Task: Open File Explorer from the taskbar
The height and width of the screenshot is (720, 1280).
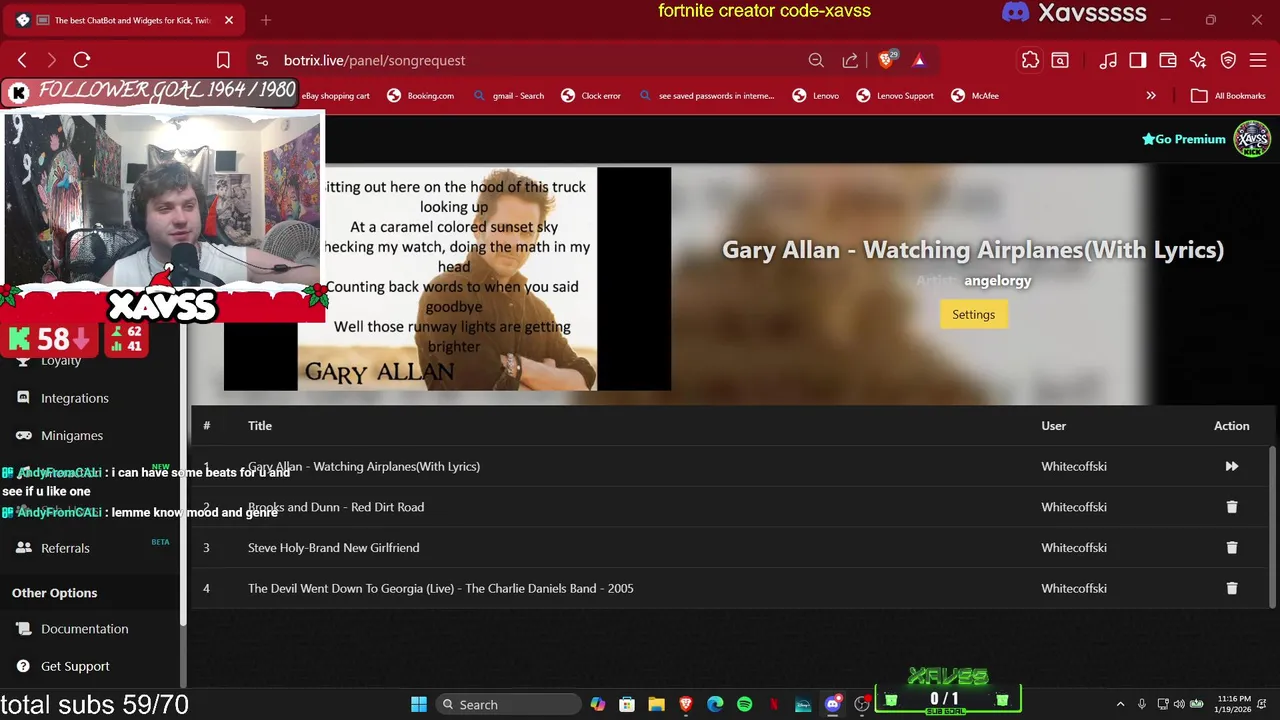Action: [656, 704]
